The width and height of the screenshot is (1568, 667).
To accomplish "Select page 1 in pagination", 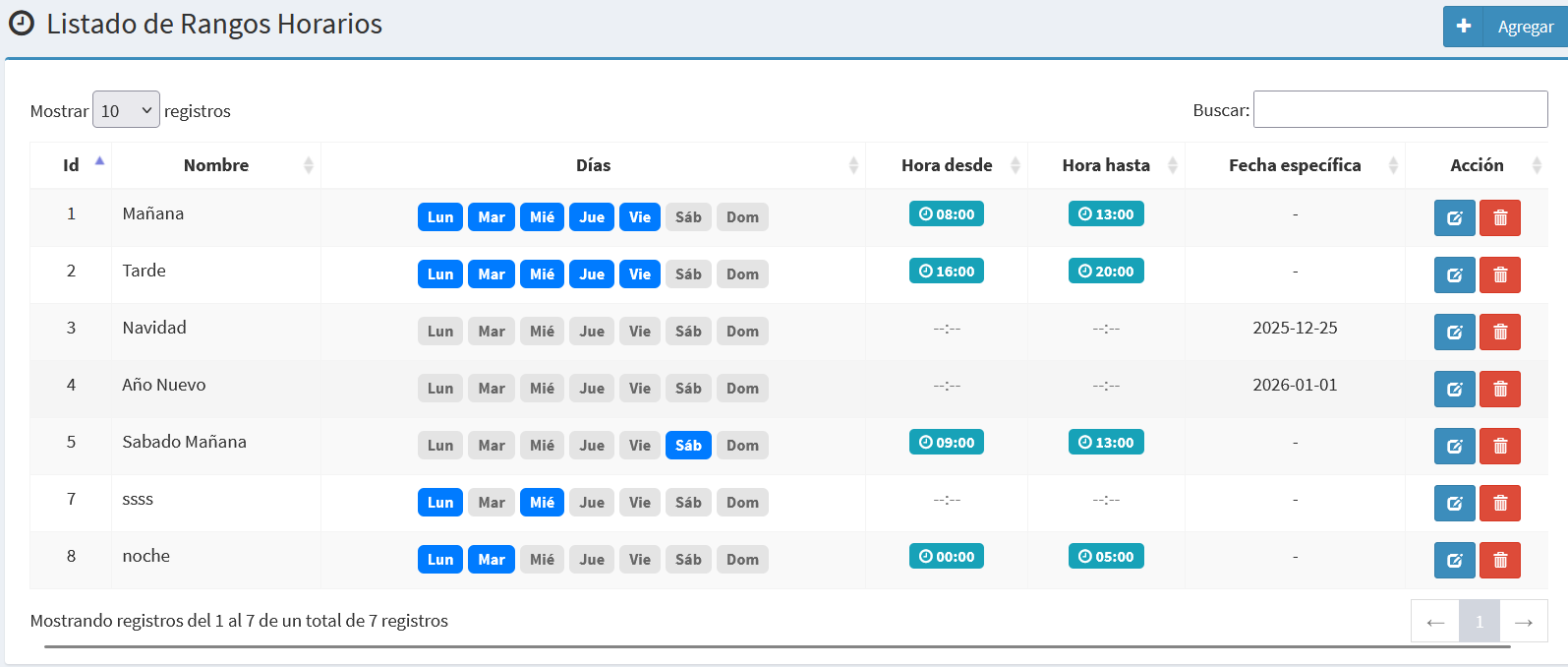I will [1480, 622].
